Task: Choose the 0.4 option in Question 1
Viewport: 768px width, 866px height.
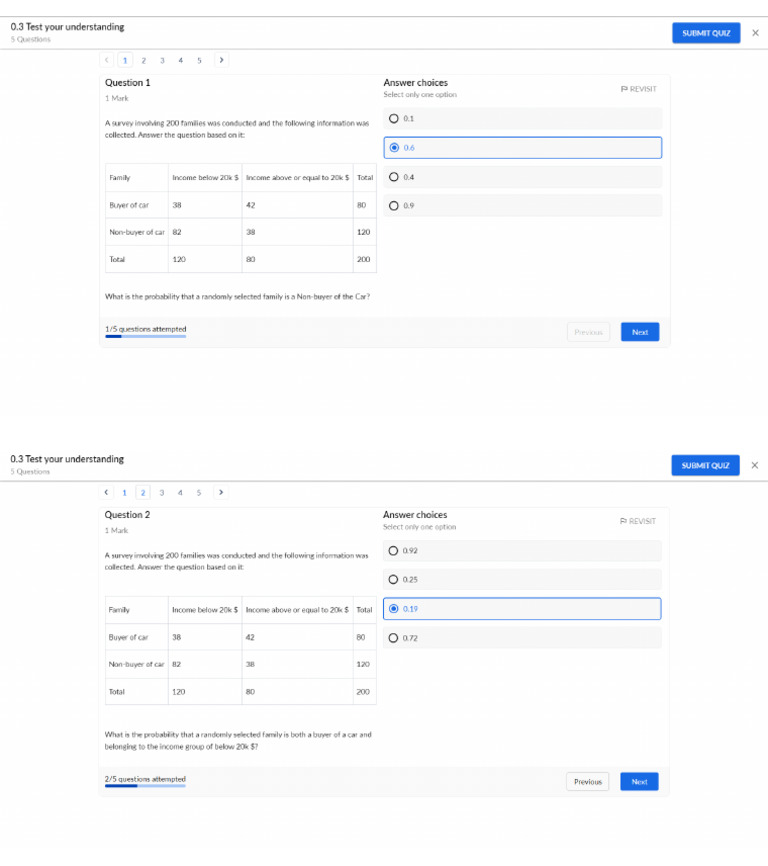Action: (x=394, y=177)
